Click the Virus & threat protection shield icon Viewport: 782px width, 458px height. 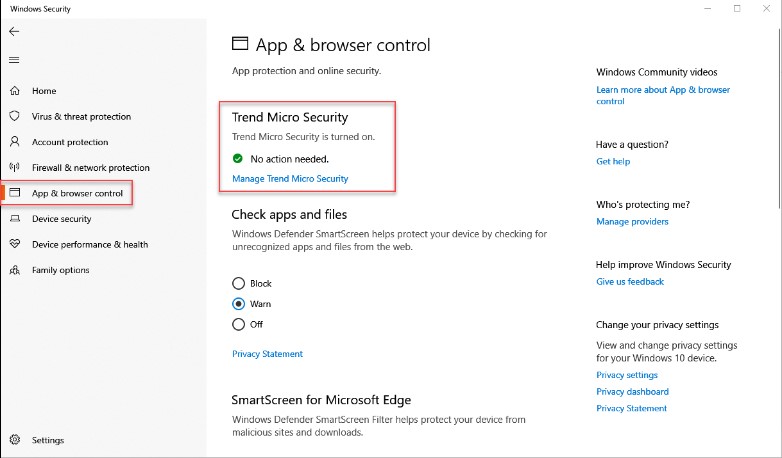(14, 117)
